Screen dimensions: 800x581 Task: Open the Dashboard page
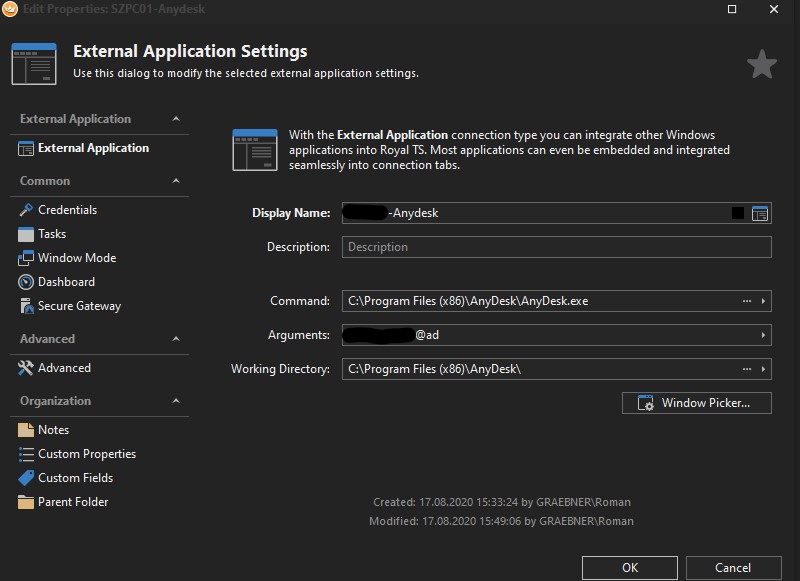tap(66, 282)
